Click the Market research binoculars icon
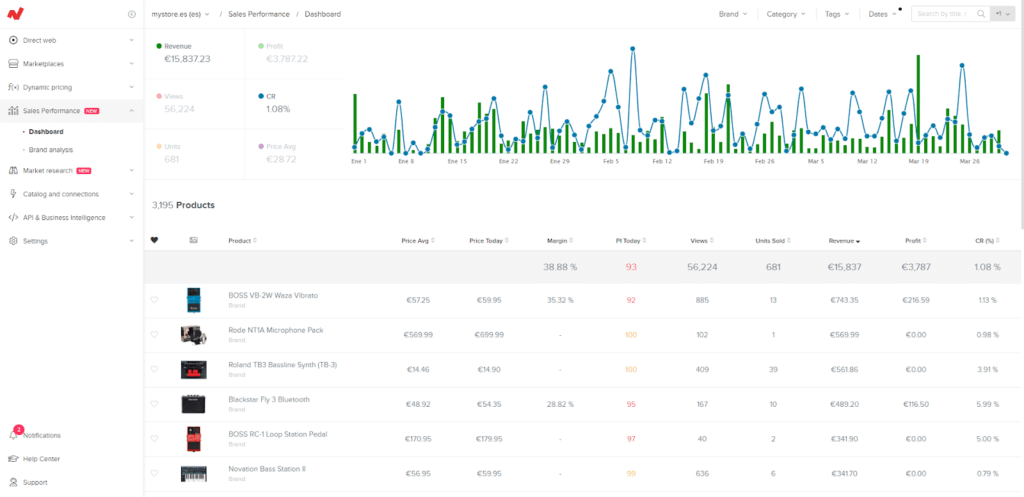The image size is (1024, 497). pyautogui.click(x=13, y=171)
